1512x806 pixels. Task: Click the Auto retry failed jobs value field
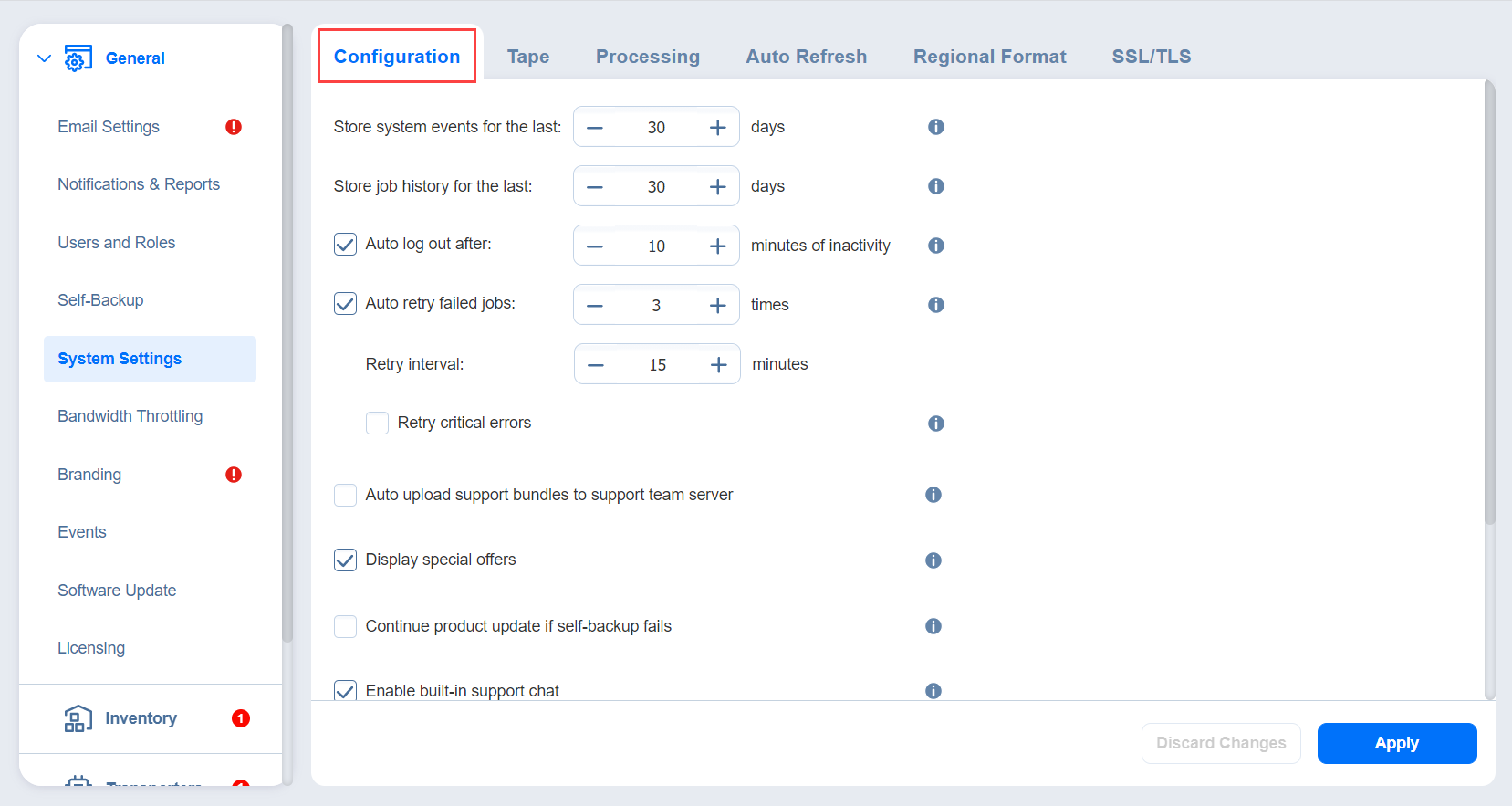pos(656,305)
